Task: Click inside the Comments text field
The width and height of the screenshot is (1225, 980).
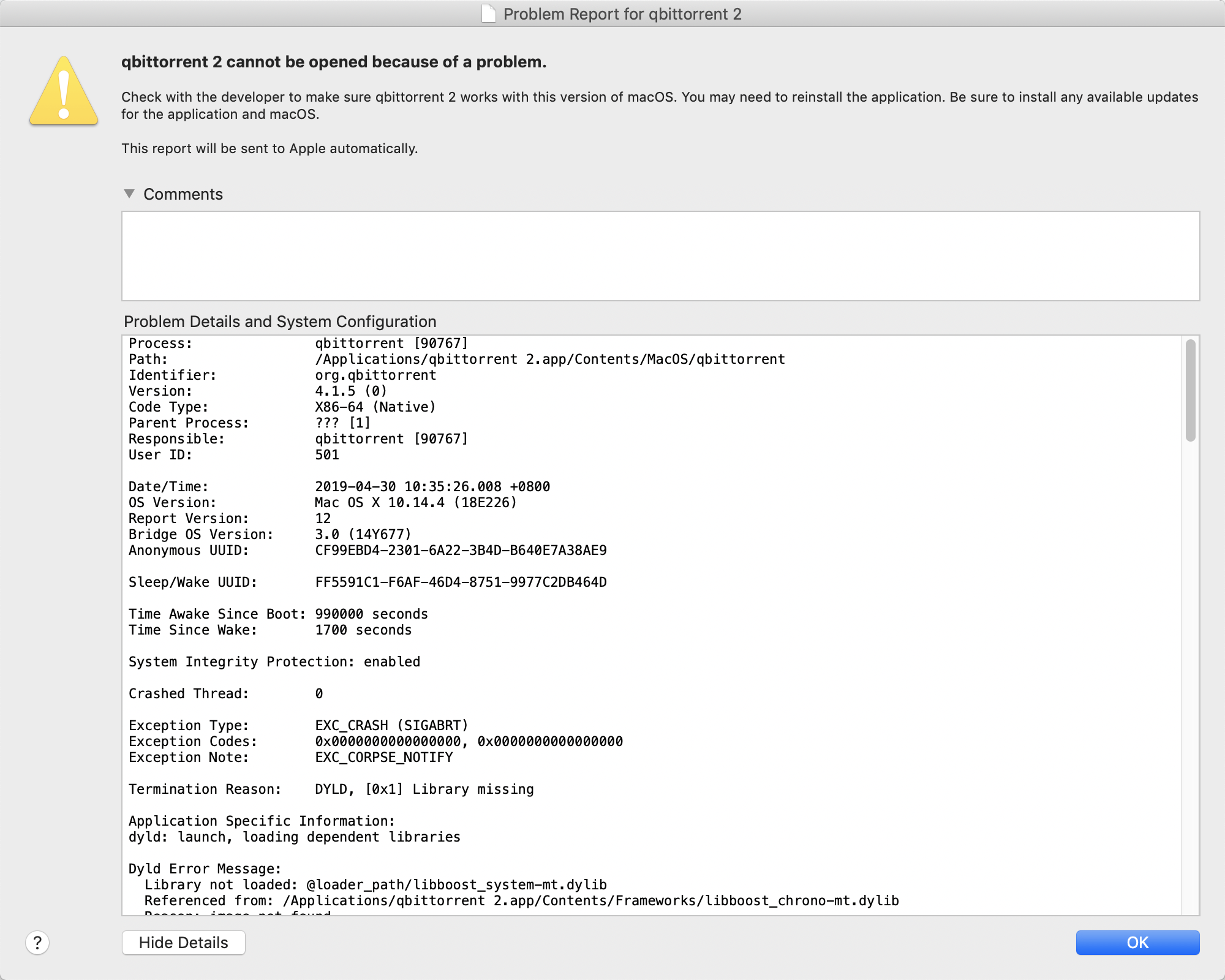Action: pyautogui.click(x=660, y=256)
